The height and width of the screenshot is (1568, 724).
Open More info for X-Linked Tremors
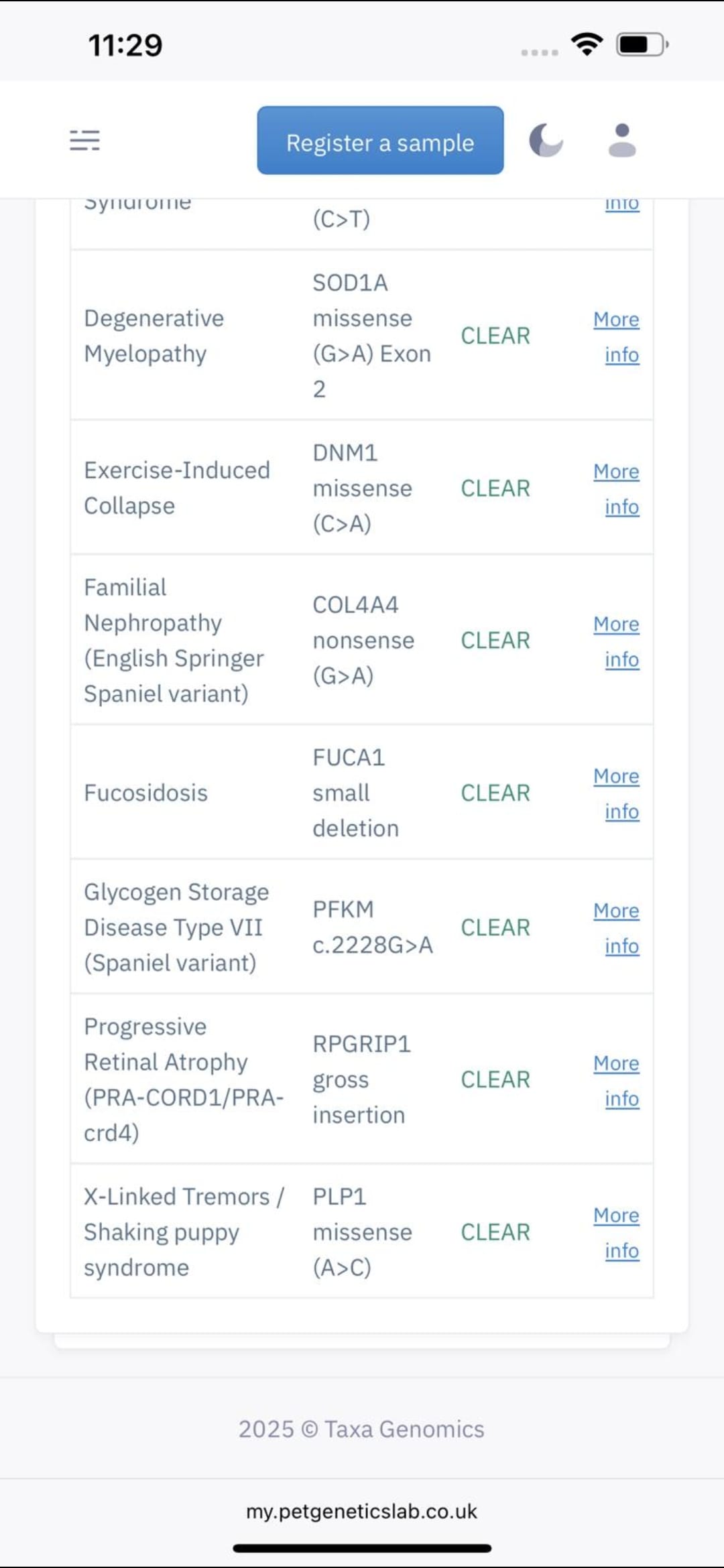tap(617, 1233)
